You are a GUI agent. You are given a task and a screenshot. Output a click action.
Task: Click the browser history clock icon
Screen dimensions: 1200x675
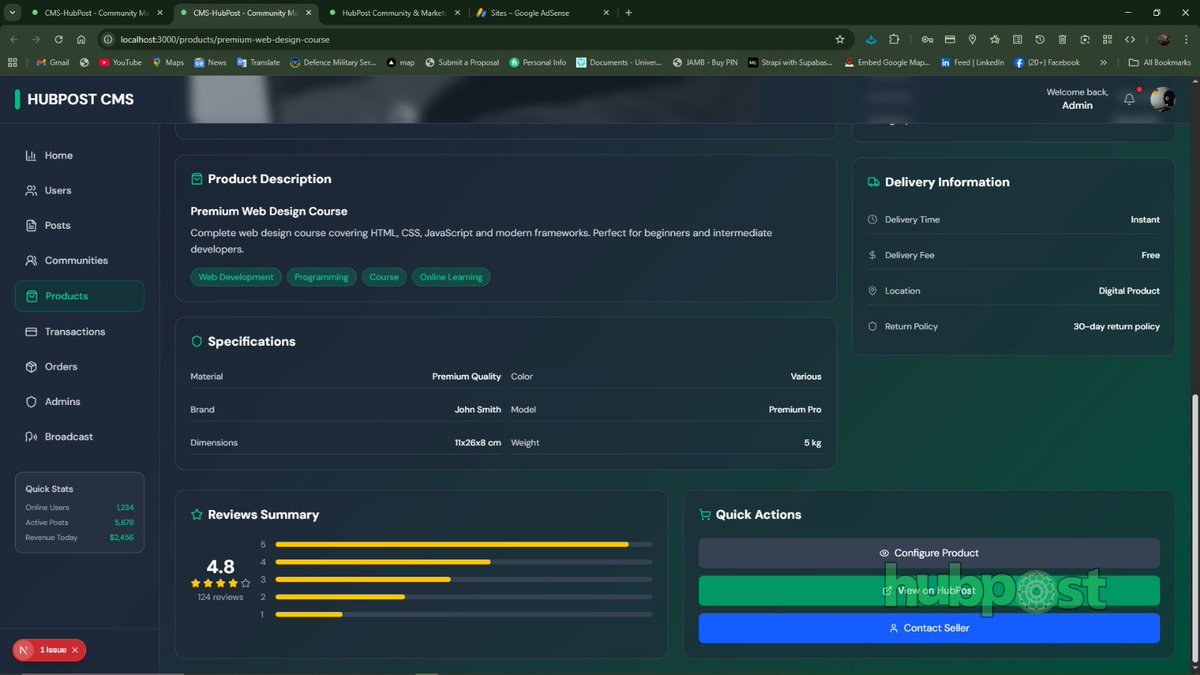1040,39
